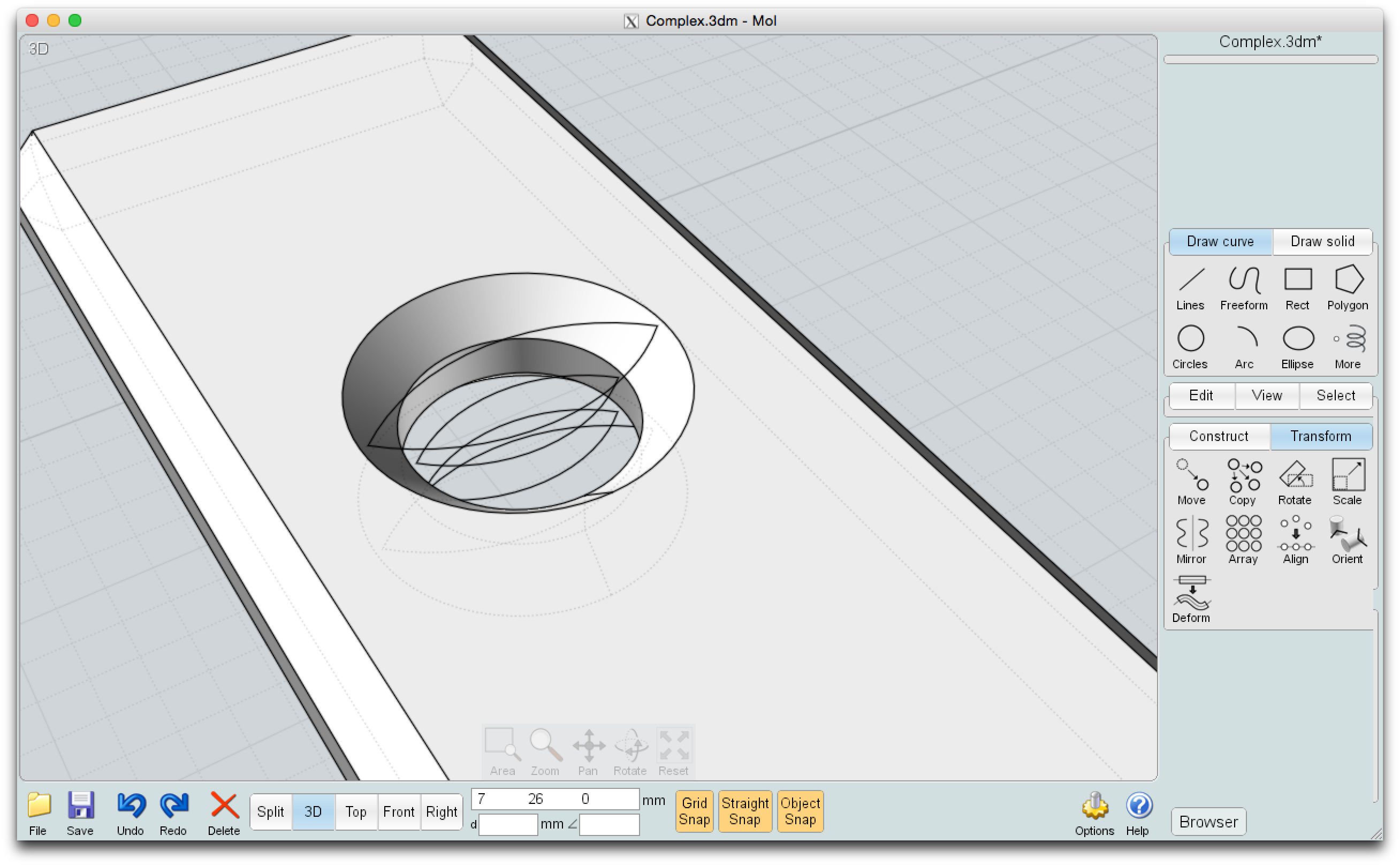This screenshot has height=866, width=1400.
Task: Click the 3D viewport label
Action: (x=39, y=49)
